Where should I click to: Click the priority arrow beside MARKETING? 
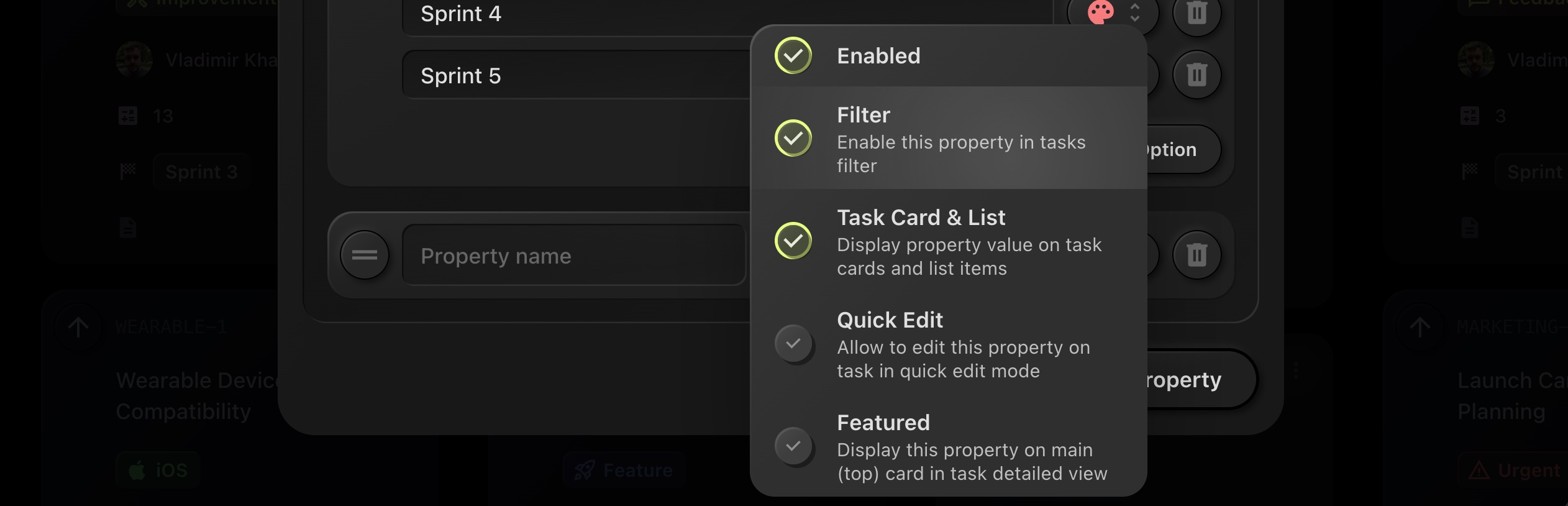[1420, 327]
